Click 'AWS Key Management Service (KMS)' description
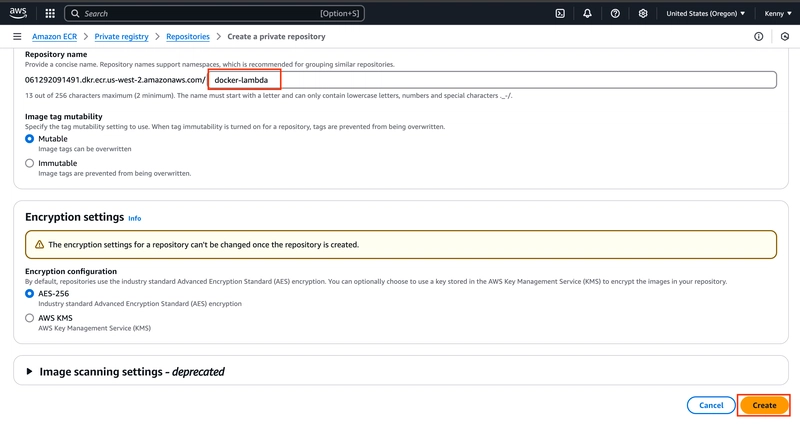The height and width of the screenshot is (433, 800). [x=94, y=328]
